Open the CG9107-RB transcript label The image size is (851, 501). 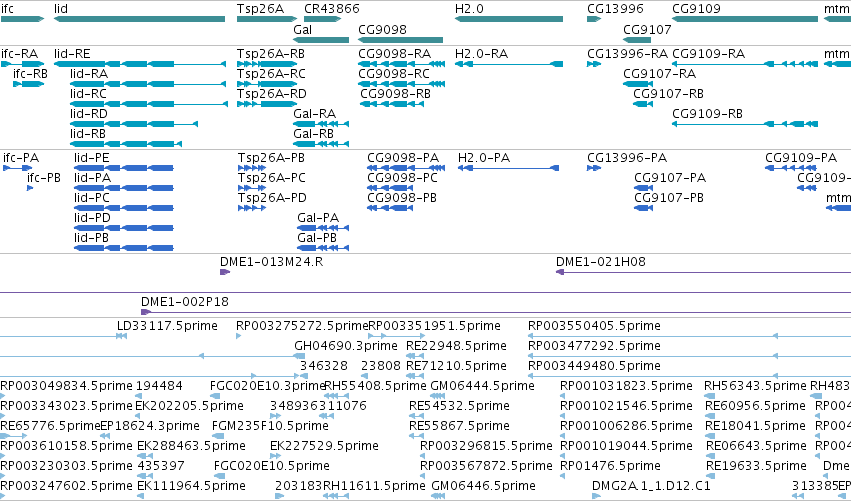[668, 94]
